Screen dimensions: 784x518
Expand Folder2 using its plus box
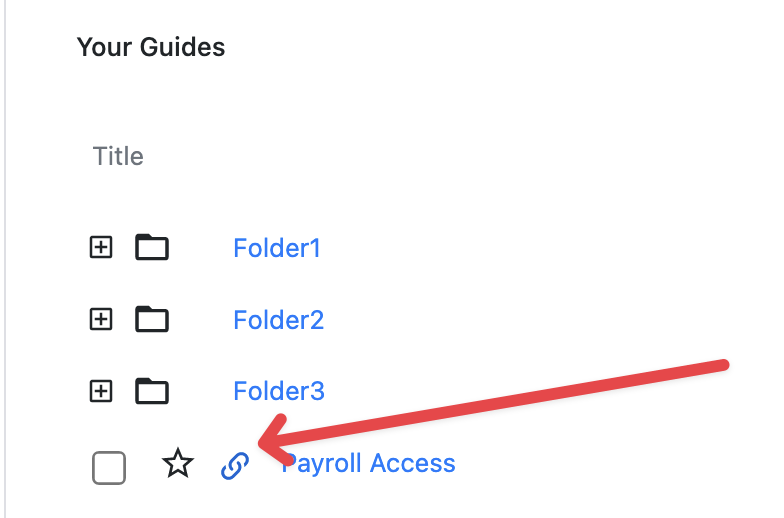101,319
